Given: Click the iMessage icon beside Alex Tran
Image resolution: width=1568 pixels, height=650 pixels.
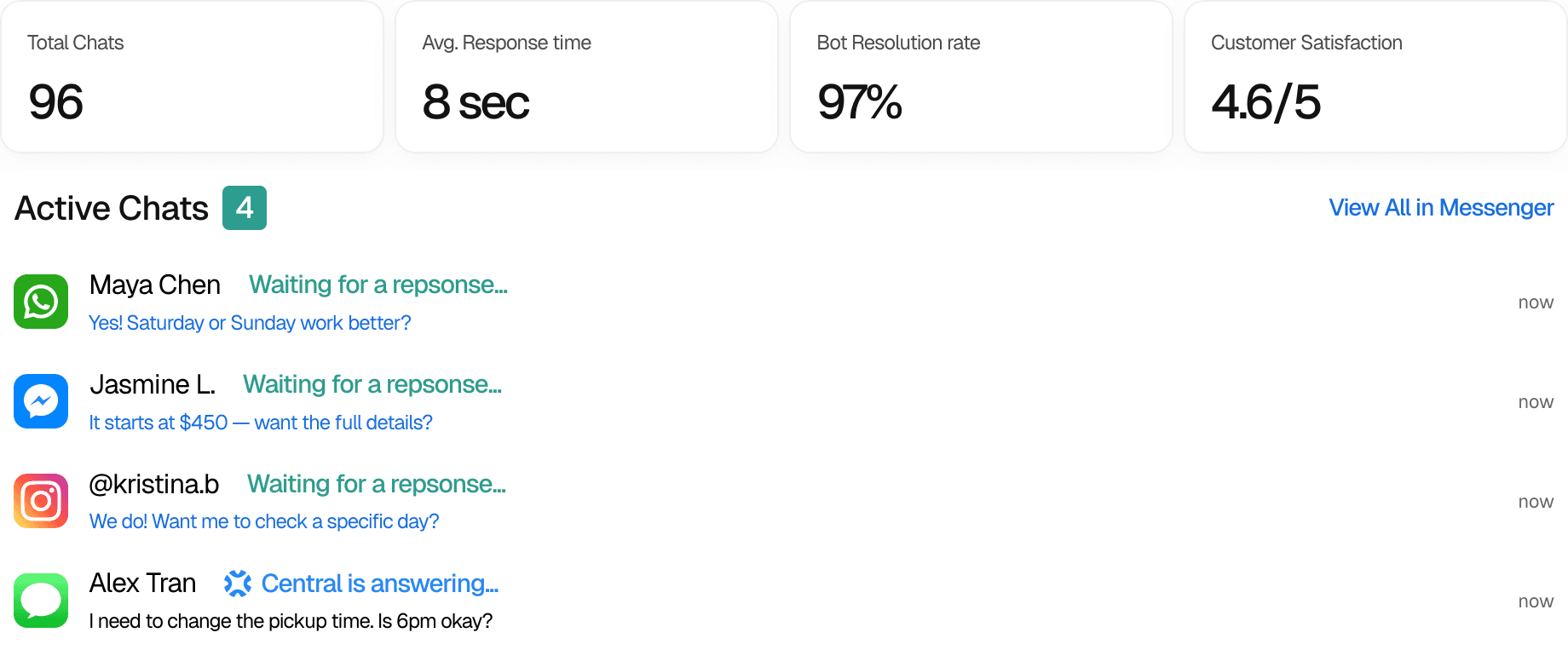Looking at the screenshot, I should [41, 601].
